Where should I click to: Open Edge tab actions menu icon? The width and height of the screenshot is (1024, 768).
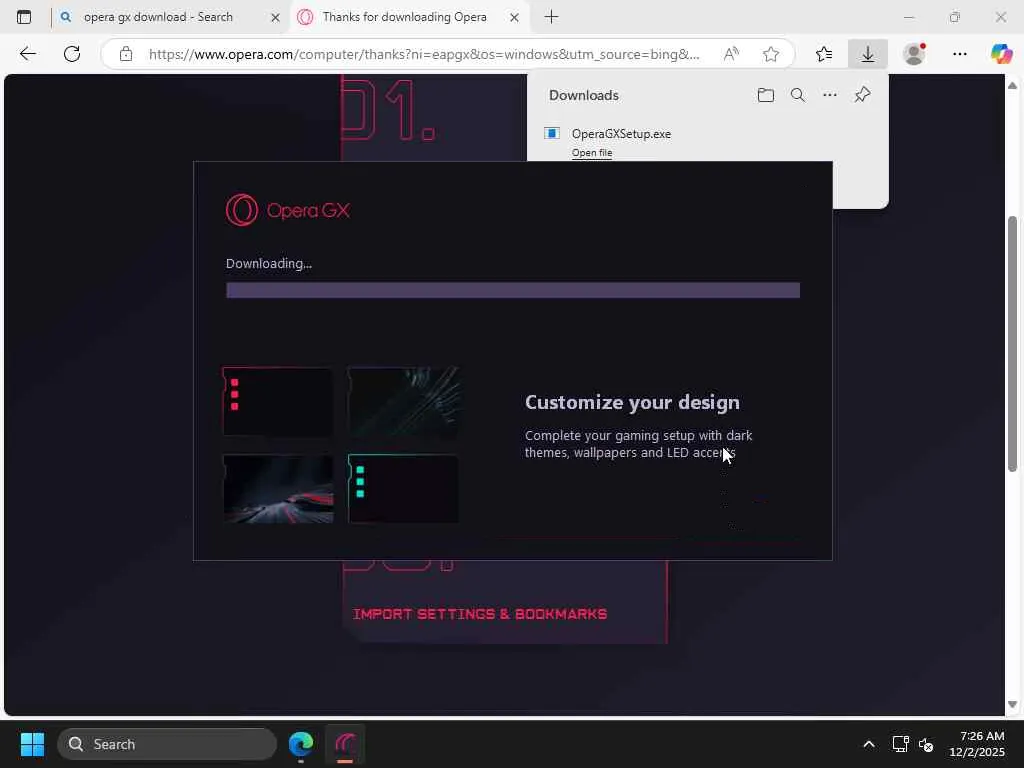(24, 17)
